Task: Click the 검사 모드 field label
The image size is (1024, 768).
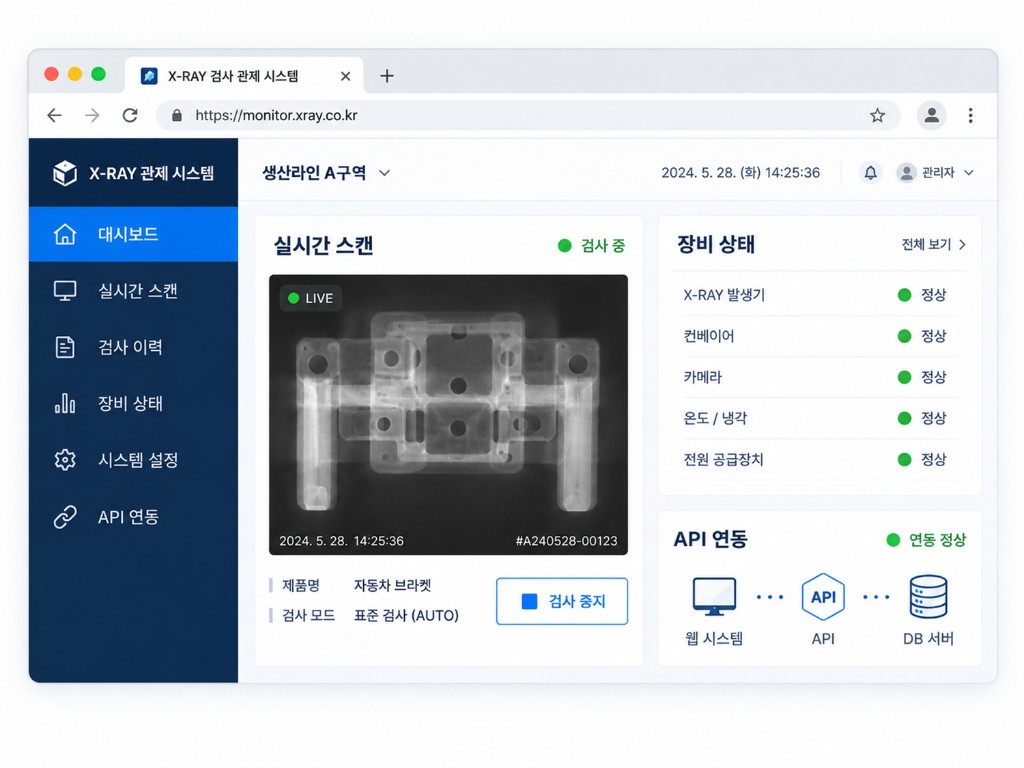Action: (308, 615)
